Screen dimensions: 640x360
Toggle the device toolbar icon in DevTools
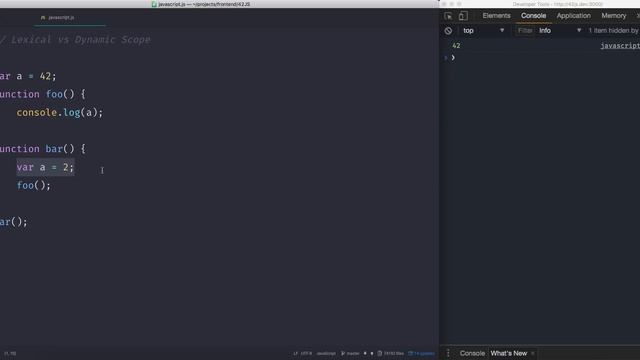pyautogui.click(x=463, y=16)
